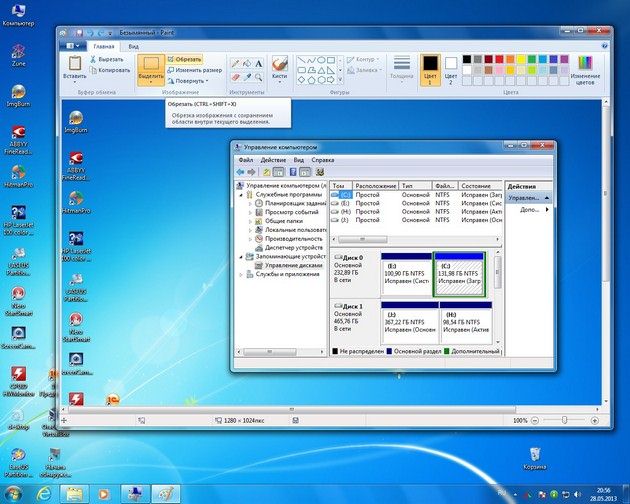Pick the red swatch in the palette
The image size is (630, 504).
point(499,59)
